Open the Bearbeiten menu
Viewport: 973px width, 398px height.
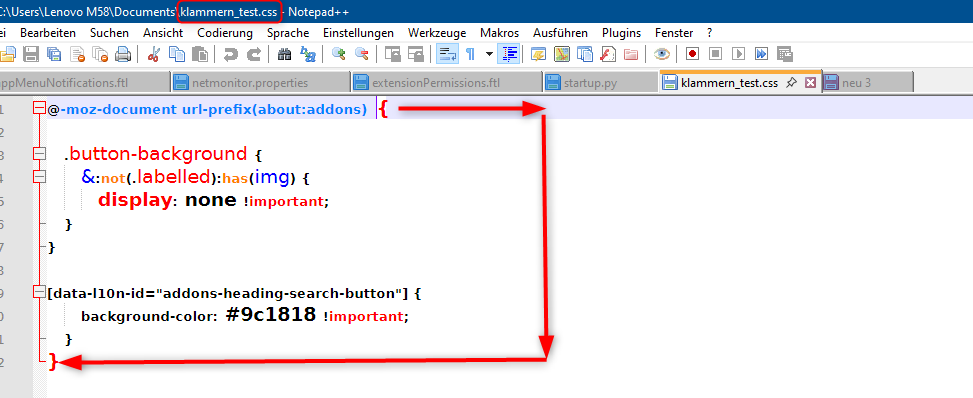[48, 33]
